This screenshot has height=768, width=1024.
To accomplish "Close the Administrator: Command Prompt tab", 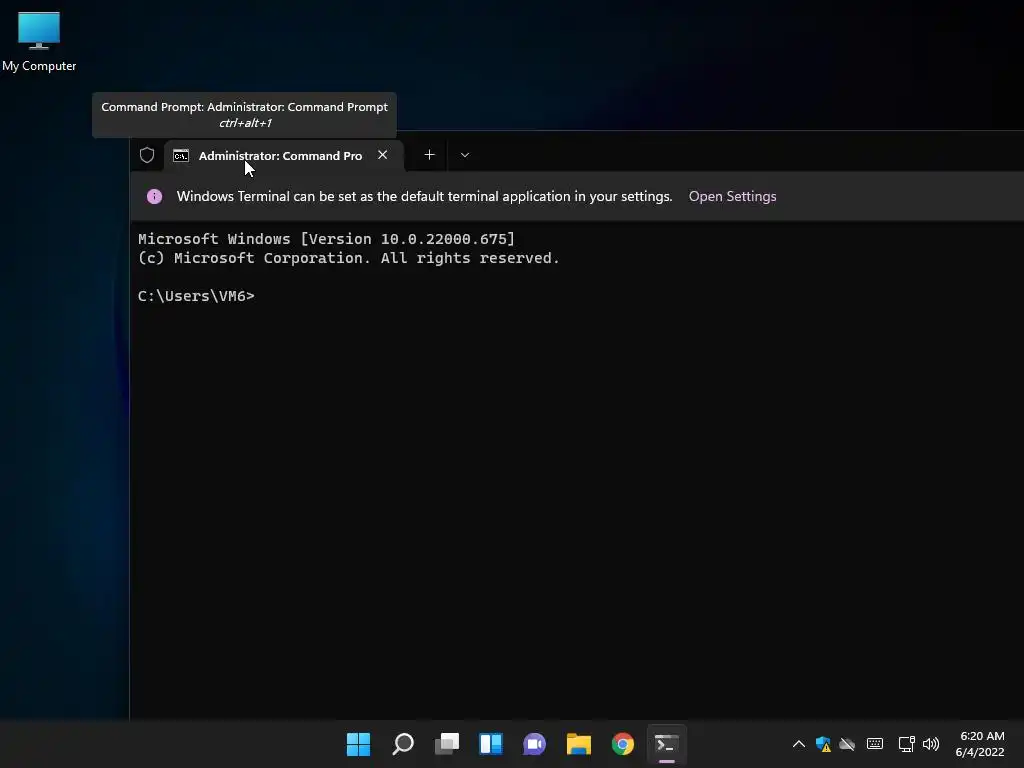I will click(x=383, y=155).
